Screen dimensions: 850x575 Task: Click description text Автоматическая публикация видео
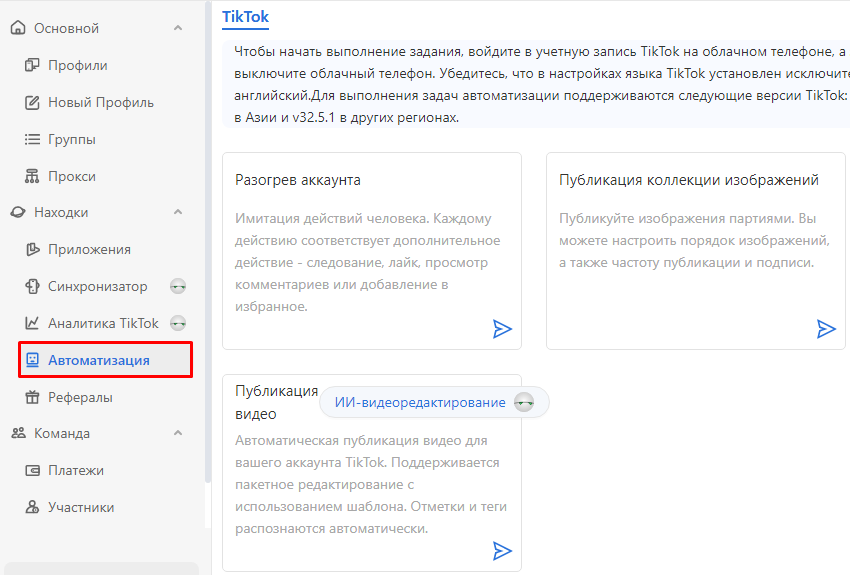[x=371, y=484]
